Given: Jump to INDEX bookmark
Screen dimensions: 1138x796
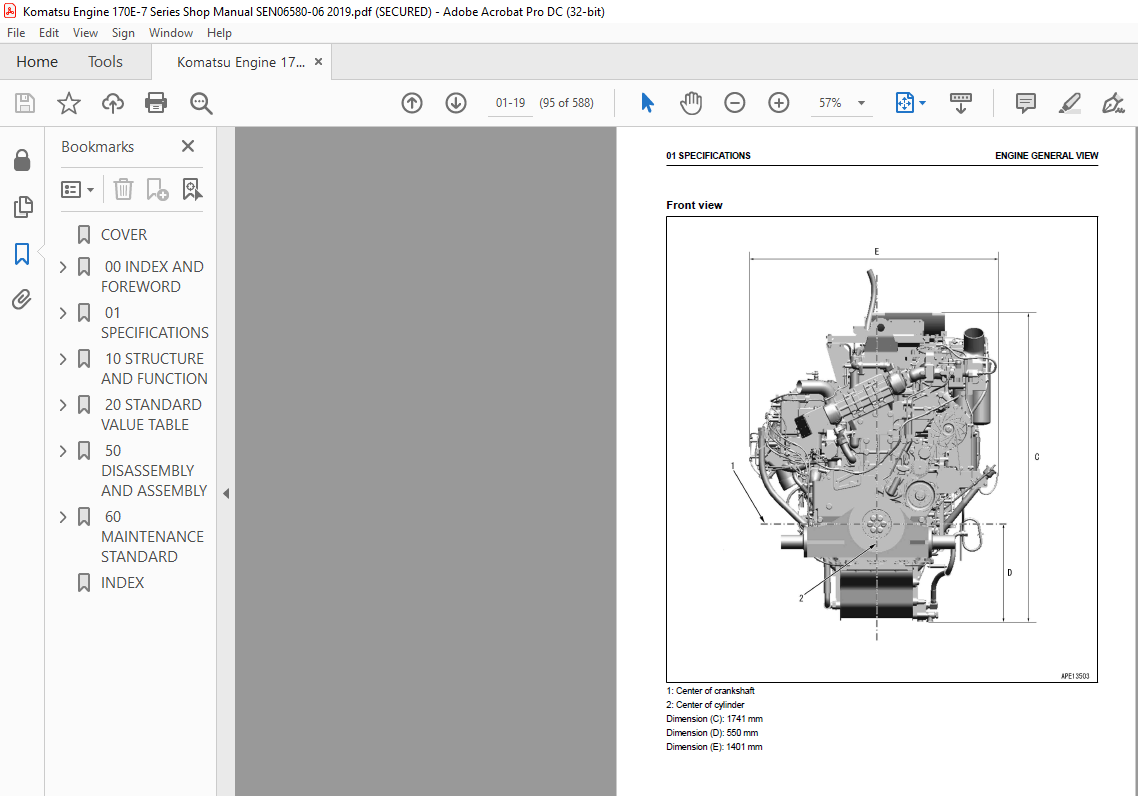Looking at the screenshot, I should pos(122,583).
